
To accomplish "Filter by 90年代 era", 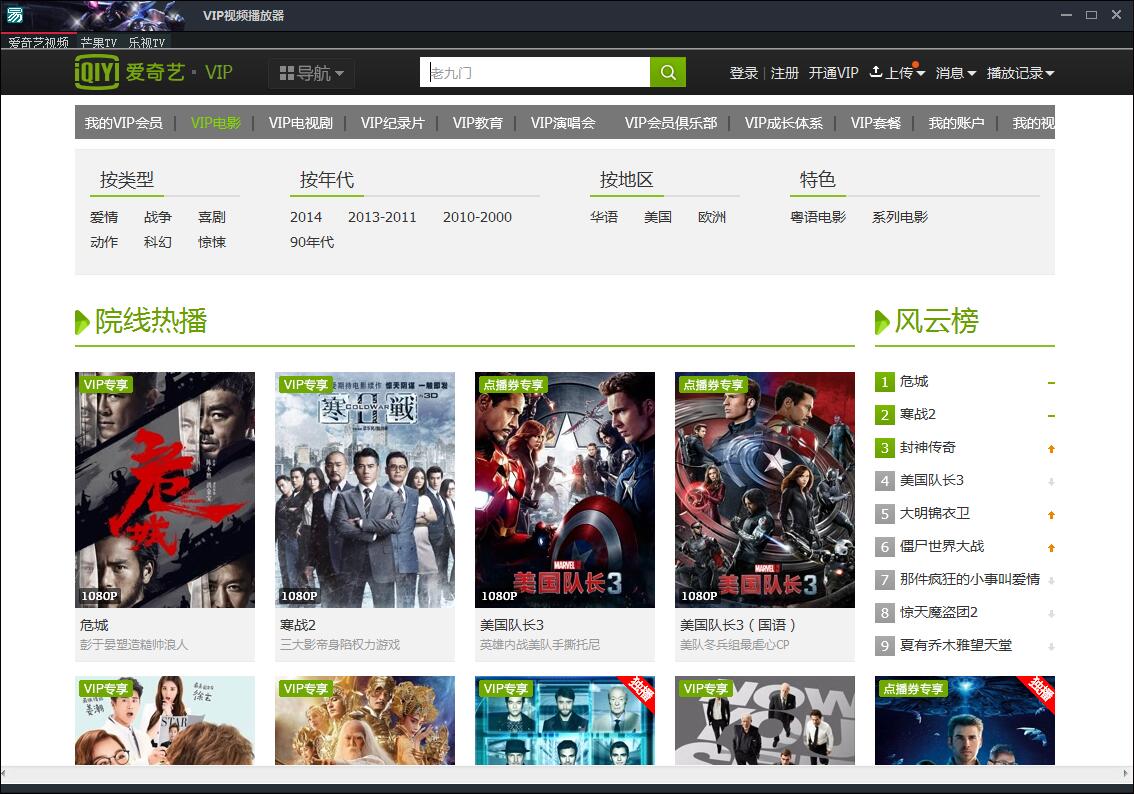I will click(x=312, y=242).
